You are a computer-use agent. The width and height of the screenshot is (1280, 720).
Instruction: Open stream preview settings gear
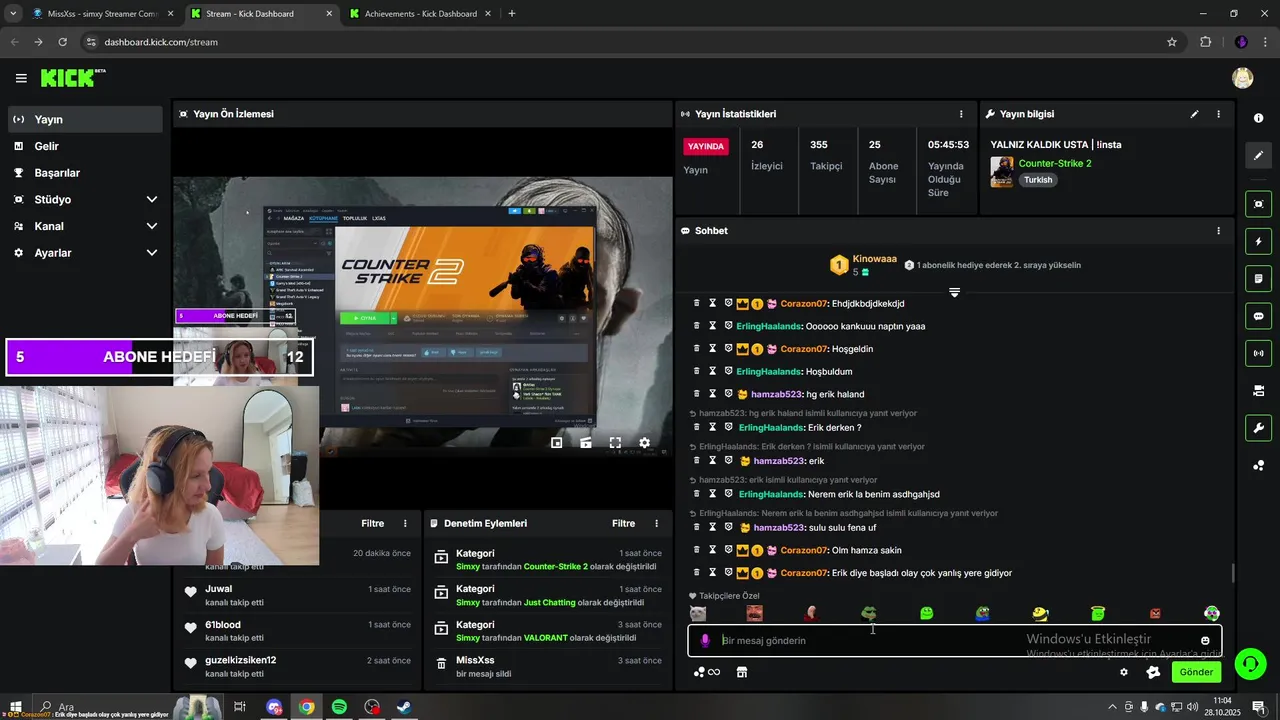[644, 442]
